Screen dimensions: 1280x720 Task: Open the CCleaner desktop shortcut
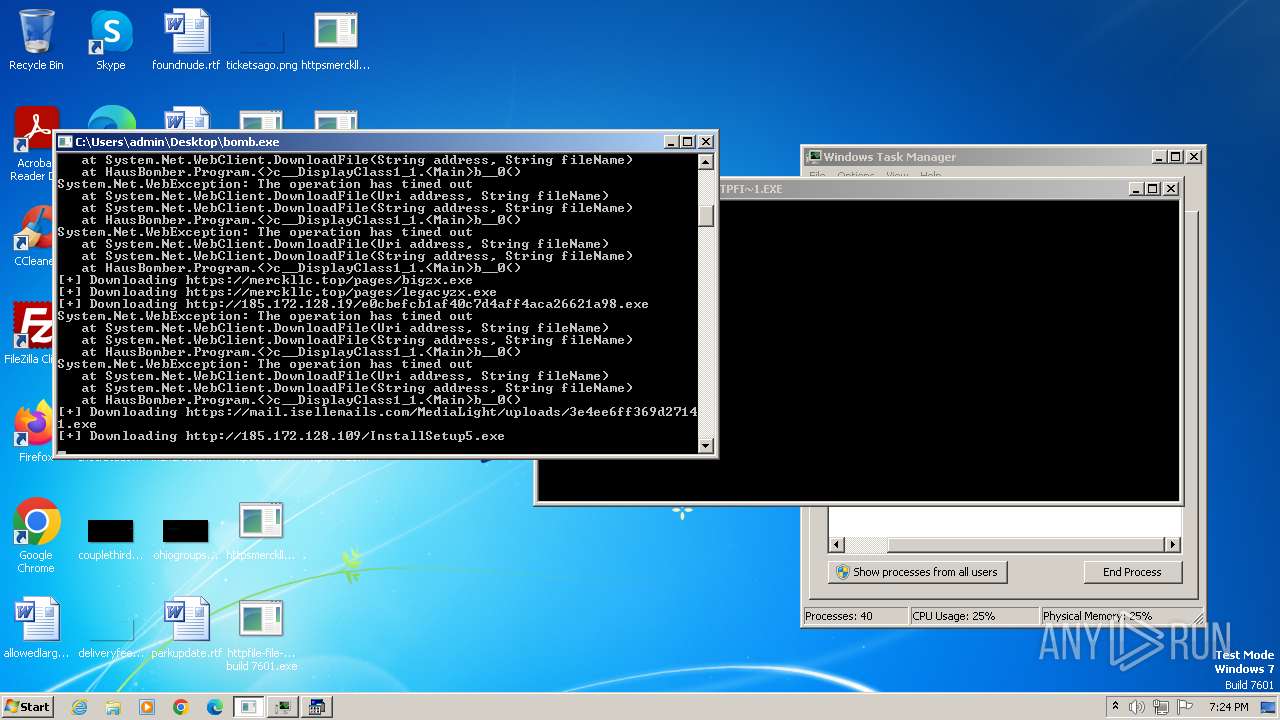34,237
